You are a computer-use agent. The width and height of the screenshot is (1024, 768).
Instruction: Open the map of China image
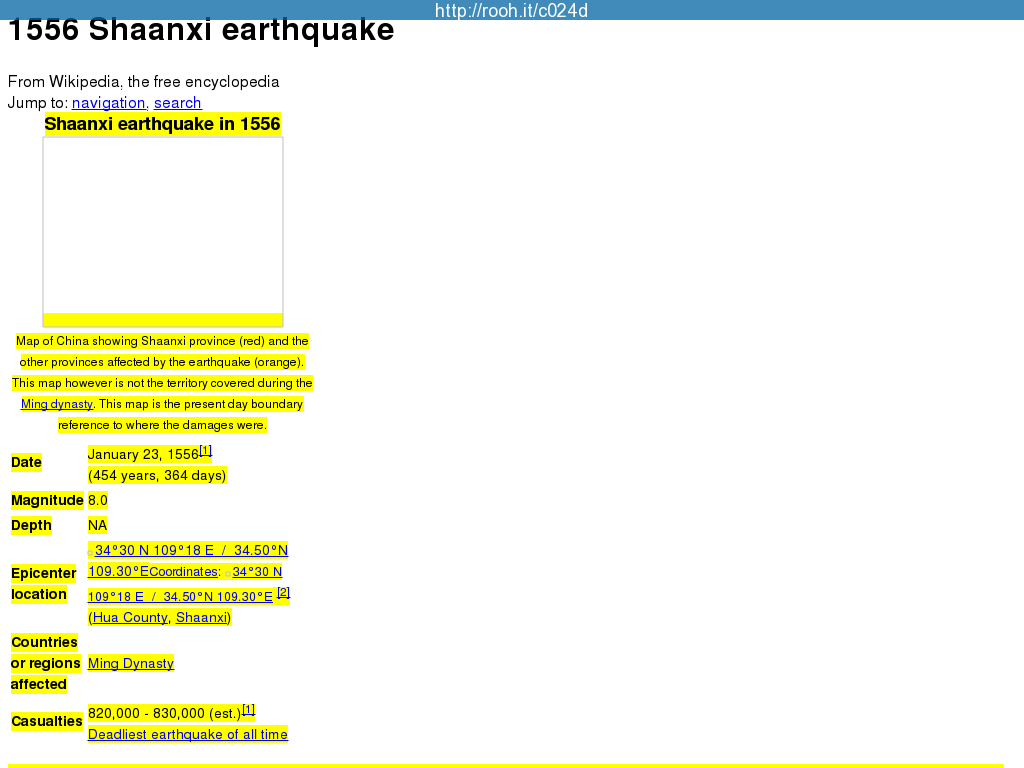163,225
